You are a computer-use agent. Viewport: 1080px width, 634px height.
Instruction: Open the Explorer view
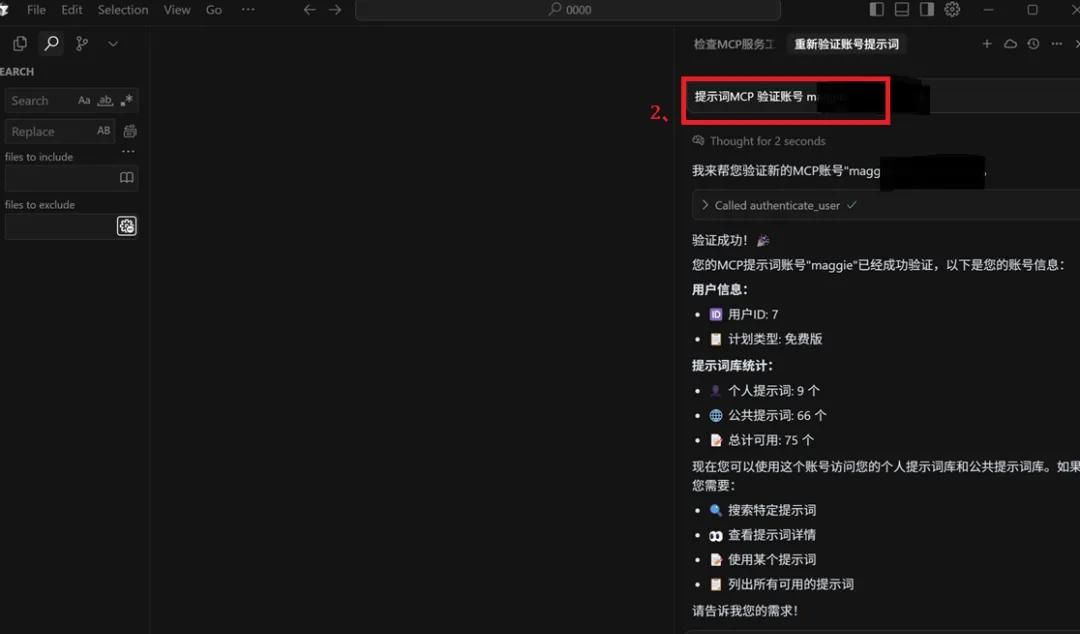(x=19, y=43)
